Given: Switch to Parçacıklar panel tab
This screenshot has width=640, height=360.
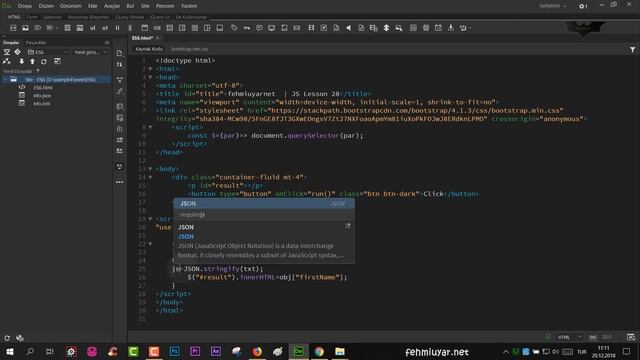Looking at the screenshot, I should pos(36,42).
